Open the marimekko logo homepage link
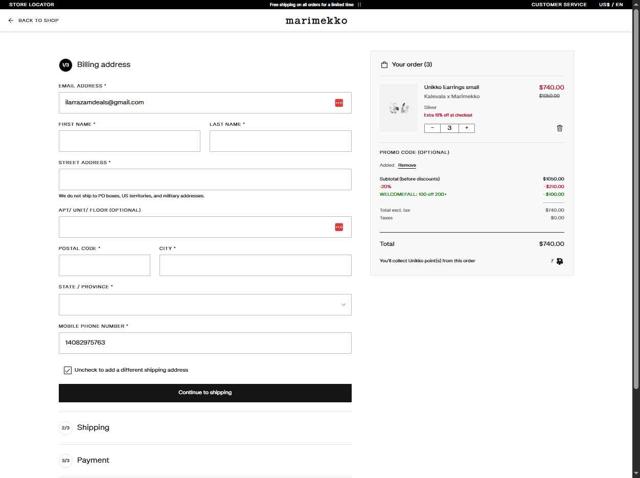The image size is (640, 478). coord(316,20)
